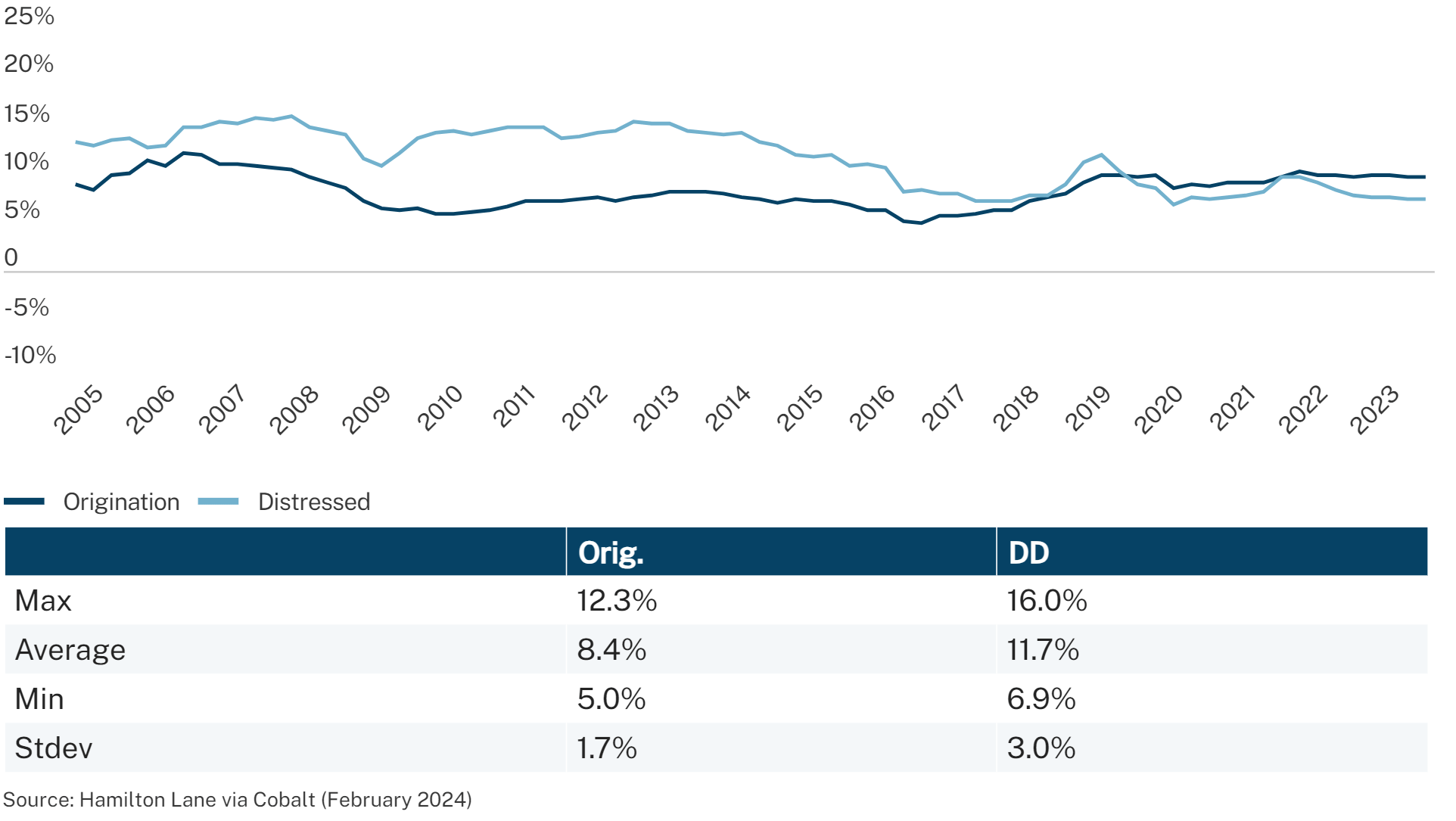Click the 12.3% Orig. Max cell
1456x821 pixels.
pyautogui.click(x=617, y=601)
